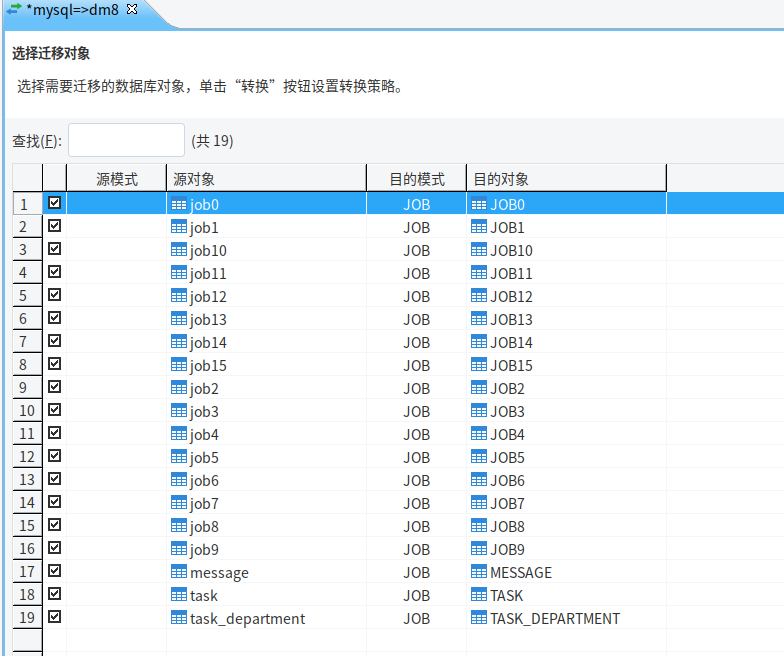The width and height of the screenshot is (784, 656).
Task: Click the table icon beside target JOB13
Action: pyautogui.click(x=478, y=319)
